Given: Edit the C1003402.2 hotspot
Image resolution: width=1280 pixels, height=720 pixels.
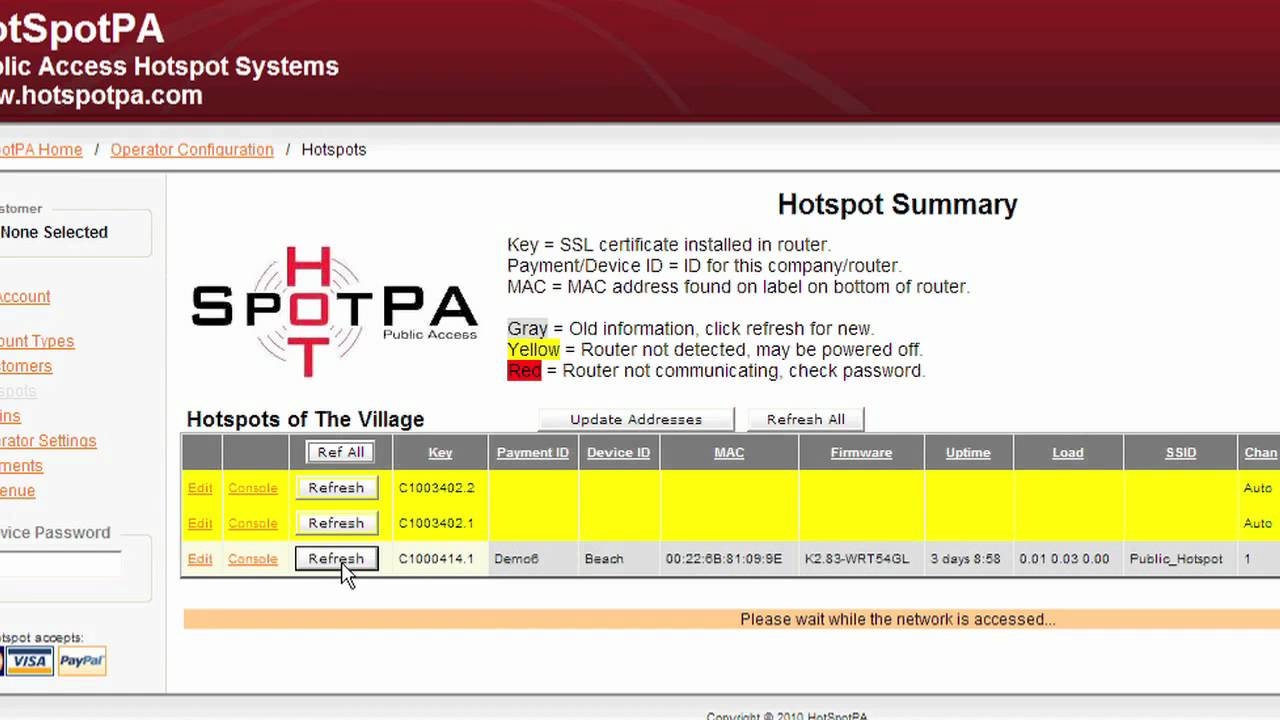Looking at the screenshot, I should (200, 488).
